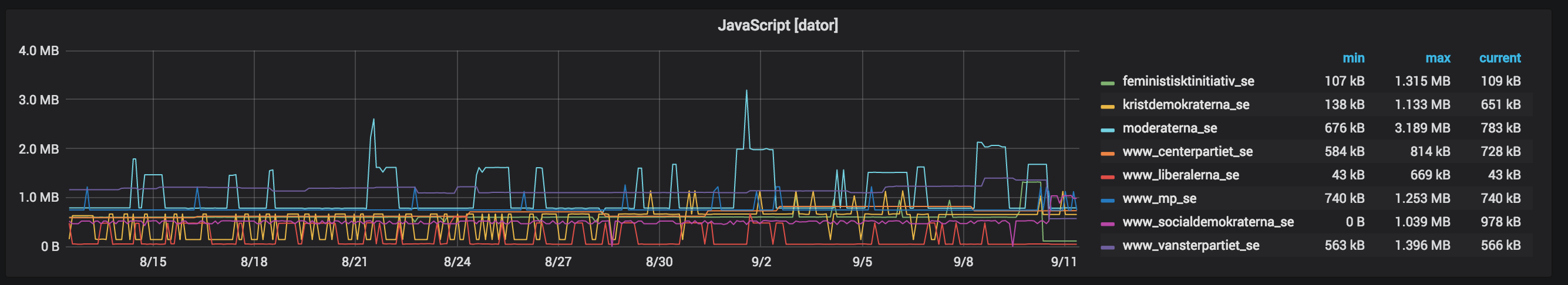Screen dimensions: 1568x285
Task: Toggle www_centerpartiet_se series in legend
Action: point(1187,152)
